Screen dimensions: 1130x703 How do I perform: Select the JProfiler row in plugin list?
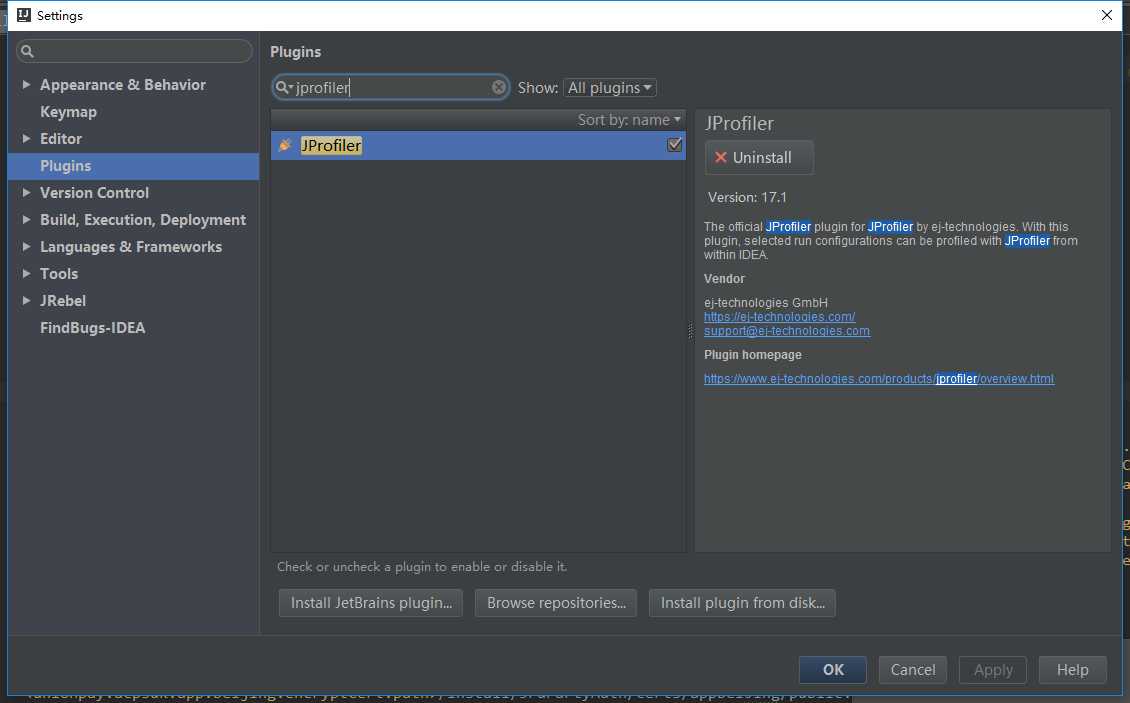[x=478, y=146]
